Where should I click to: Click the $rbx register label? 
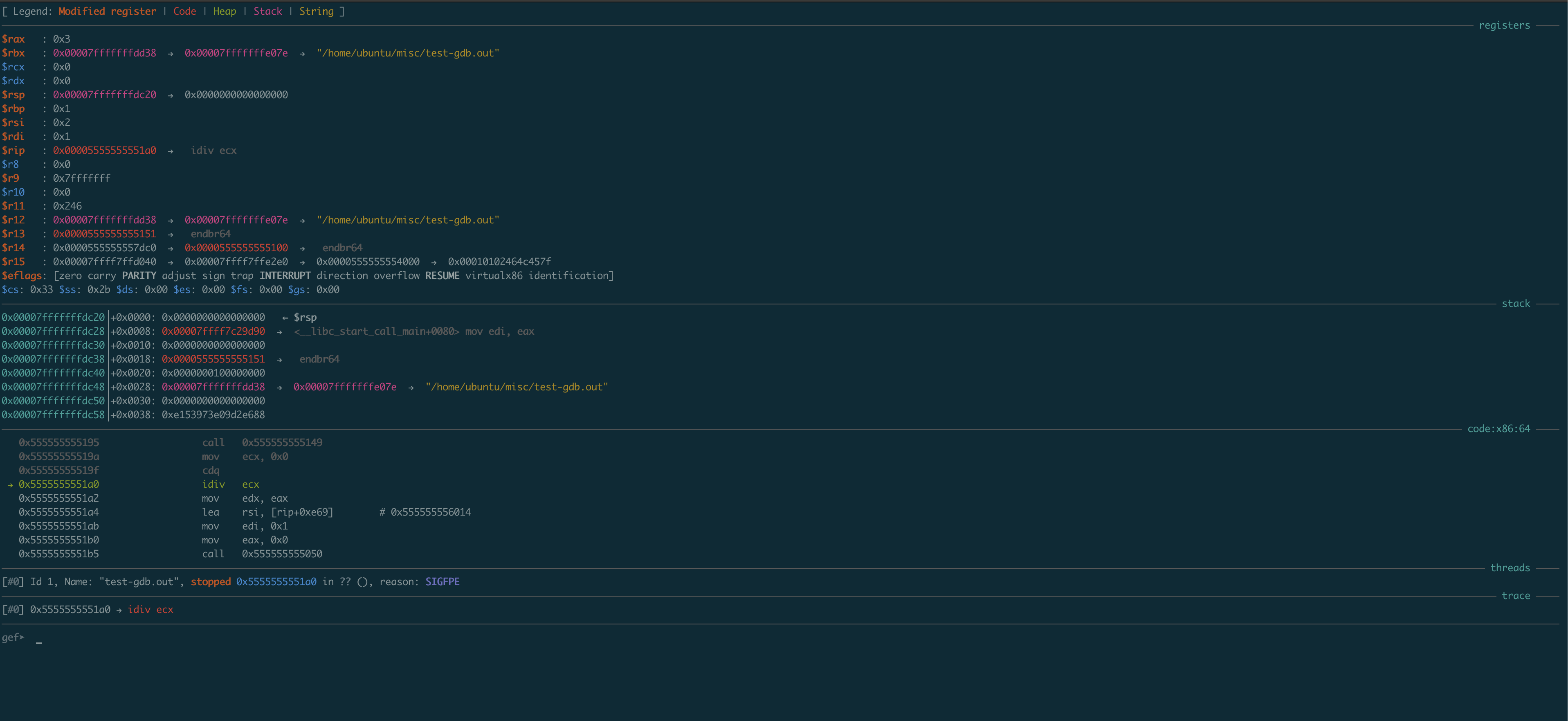pyautogui.click(x=13, y=53)
